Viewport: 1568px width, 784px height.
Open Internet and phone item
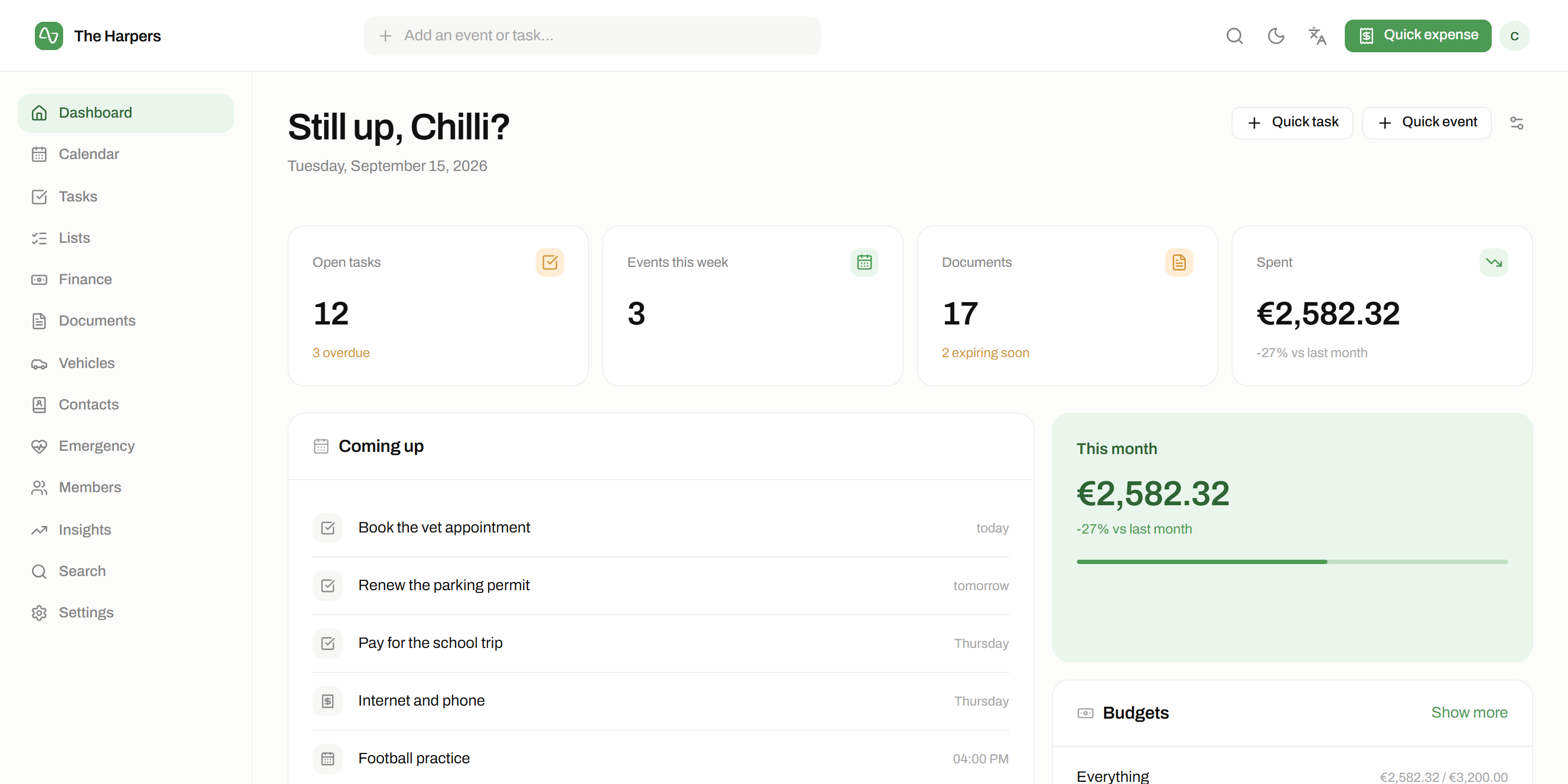[x=660, y=701]
